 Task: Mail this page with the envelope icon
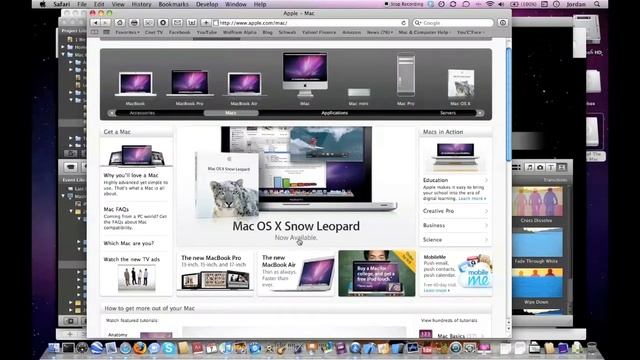[177, 23]
